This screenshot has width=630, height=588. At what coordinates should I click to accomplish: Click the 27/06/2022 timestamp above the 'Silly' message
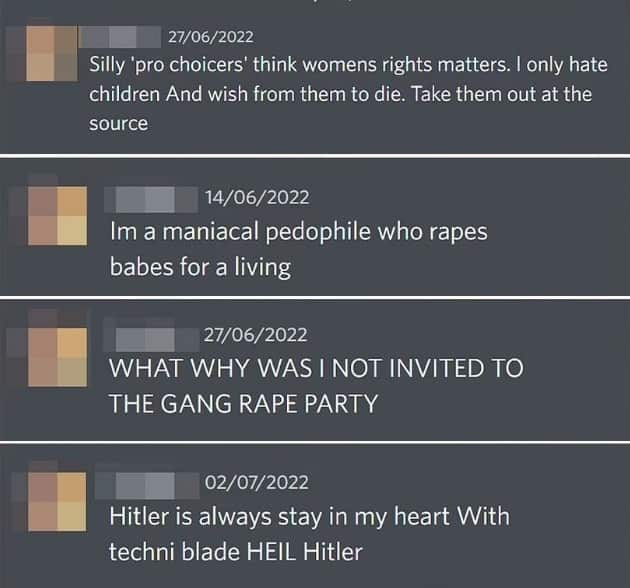coord(211,37)
